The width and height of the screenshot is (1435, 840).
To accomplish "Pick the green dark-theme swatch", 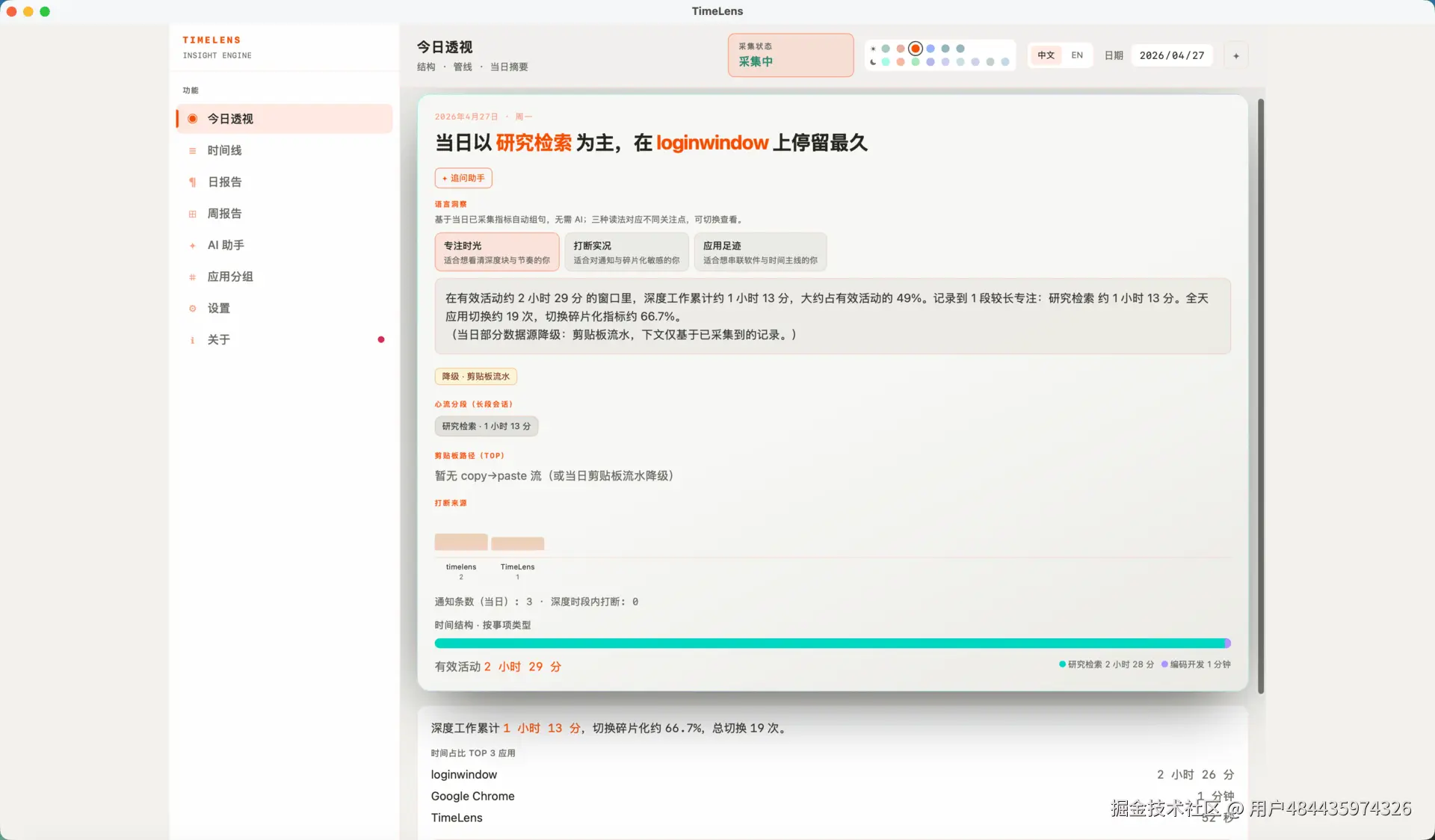I will pyautogui.click(x=916, y=62).
